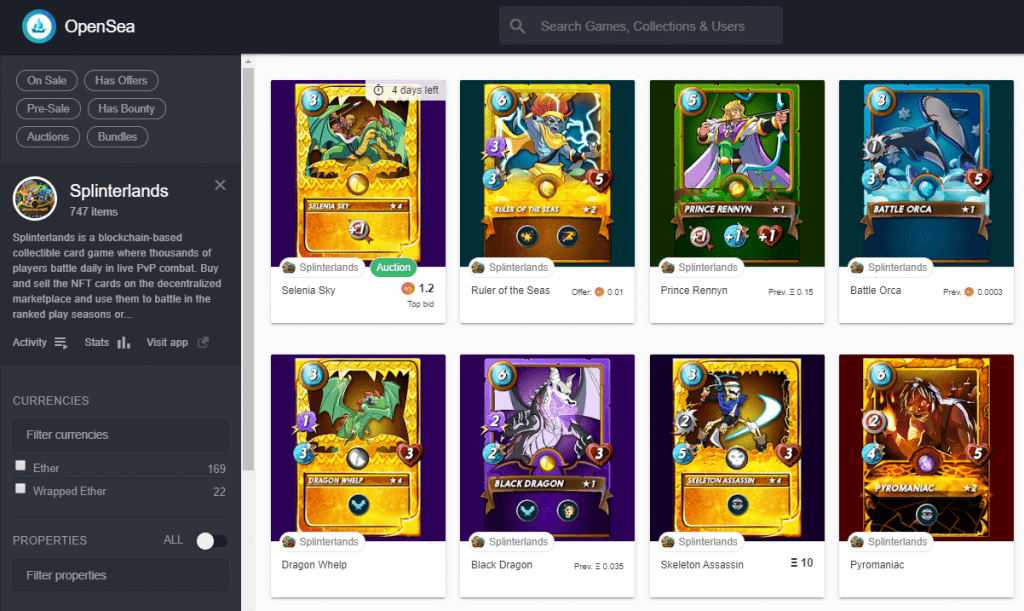
Task: Open the Filter properties field
Action: (120, 575)
